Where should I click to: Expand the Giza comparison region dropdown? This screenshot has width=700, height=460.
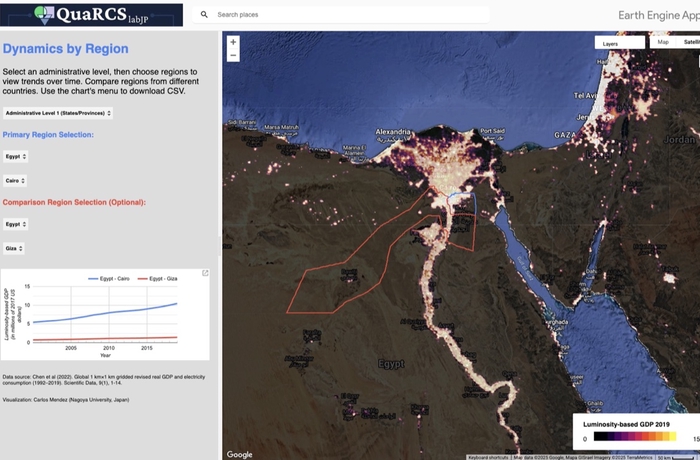pyautogui.click(x=14, y=248)
